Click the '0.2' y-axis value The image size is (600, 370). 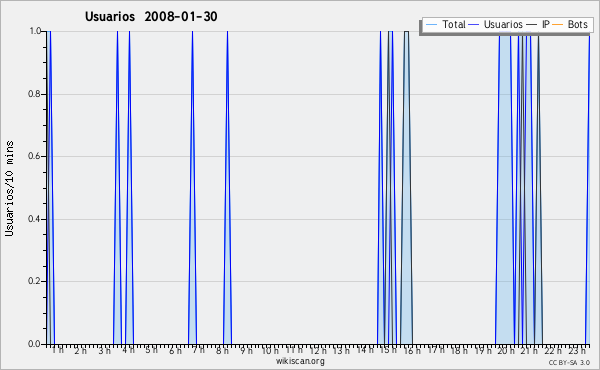[x=35, y=281]
